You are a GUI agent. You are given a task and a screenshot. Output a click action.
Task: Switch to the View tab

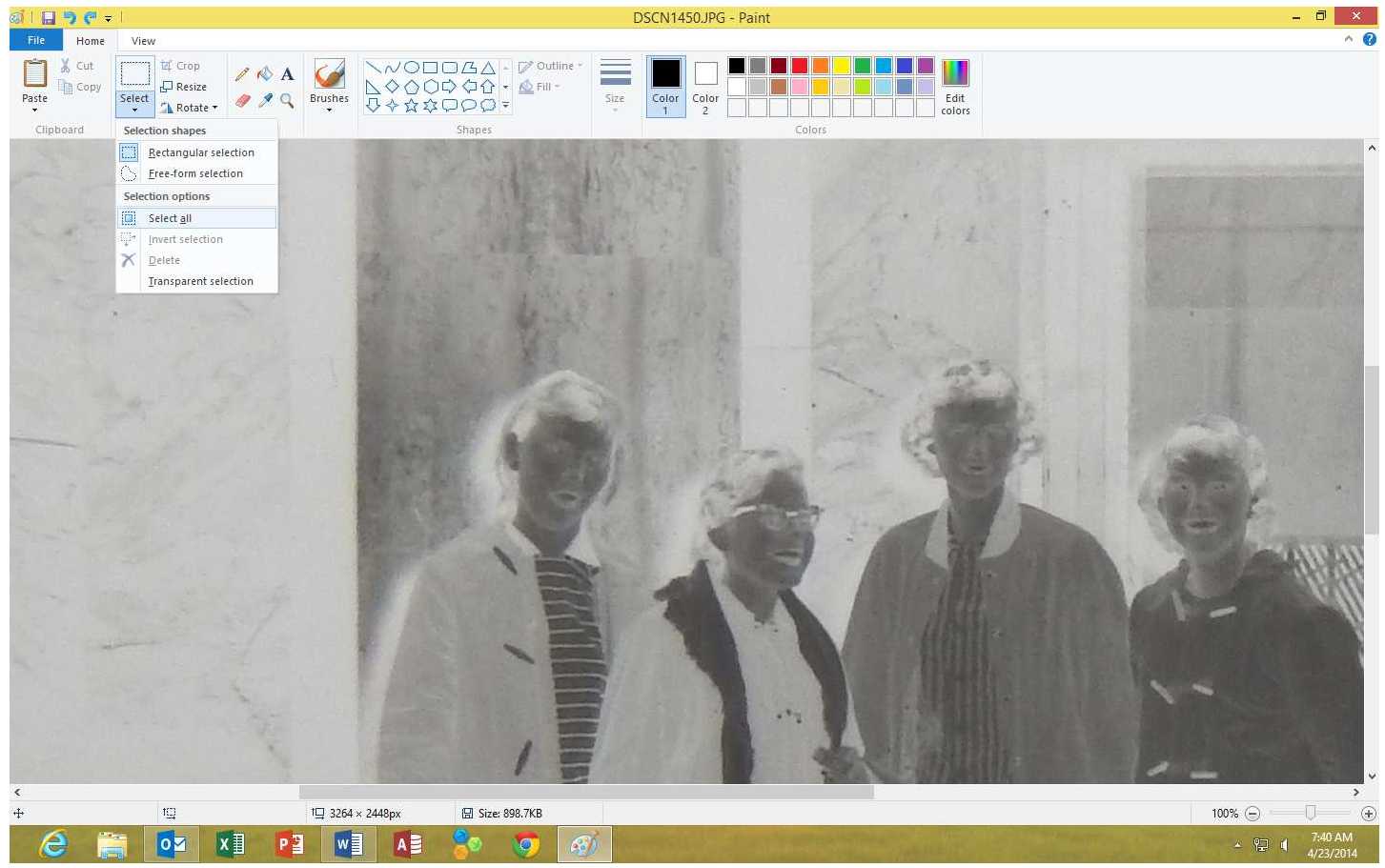click(143, 41)
